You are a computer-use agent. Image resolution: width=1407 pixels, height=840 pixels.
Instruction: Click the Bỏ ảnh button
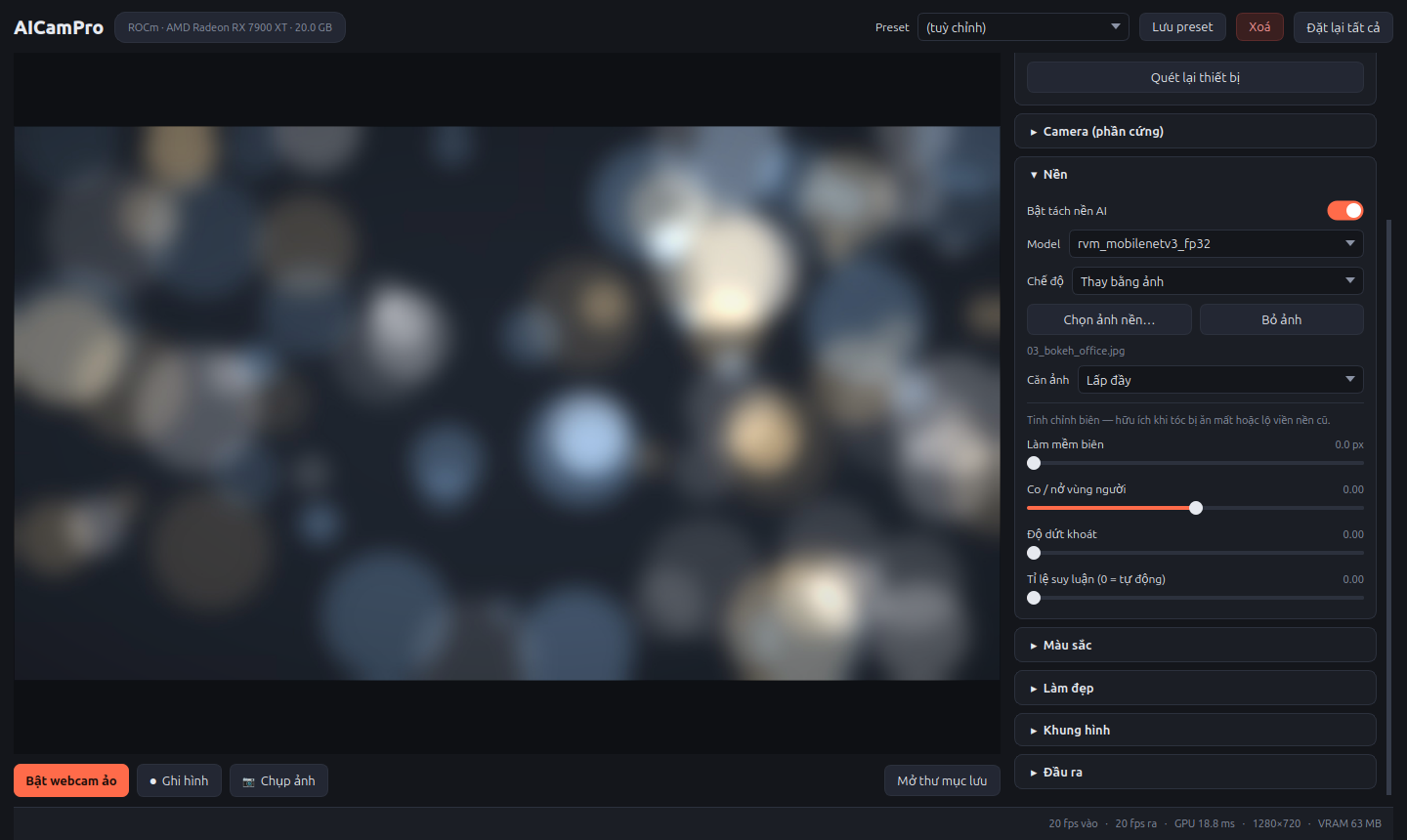point(1281,319)
